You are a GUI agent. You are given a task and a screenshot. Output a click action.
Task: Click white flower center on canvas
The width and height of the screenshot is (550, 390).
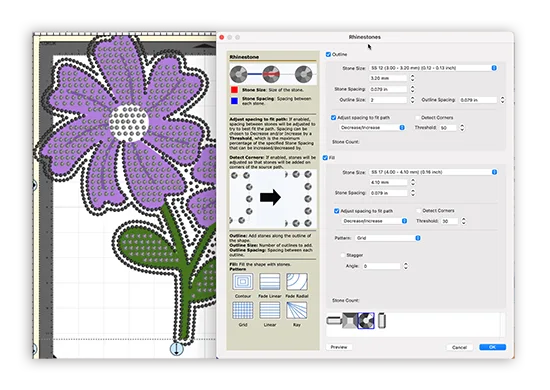[x=129, y=123]
